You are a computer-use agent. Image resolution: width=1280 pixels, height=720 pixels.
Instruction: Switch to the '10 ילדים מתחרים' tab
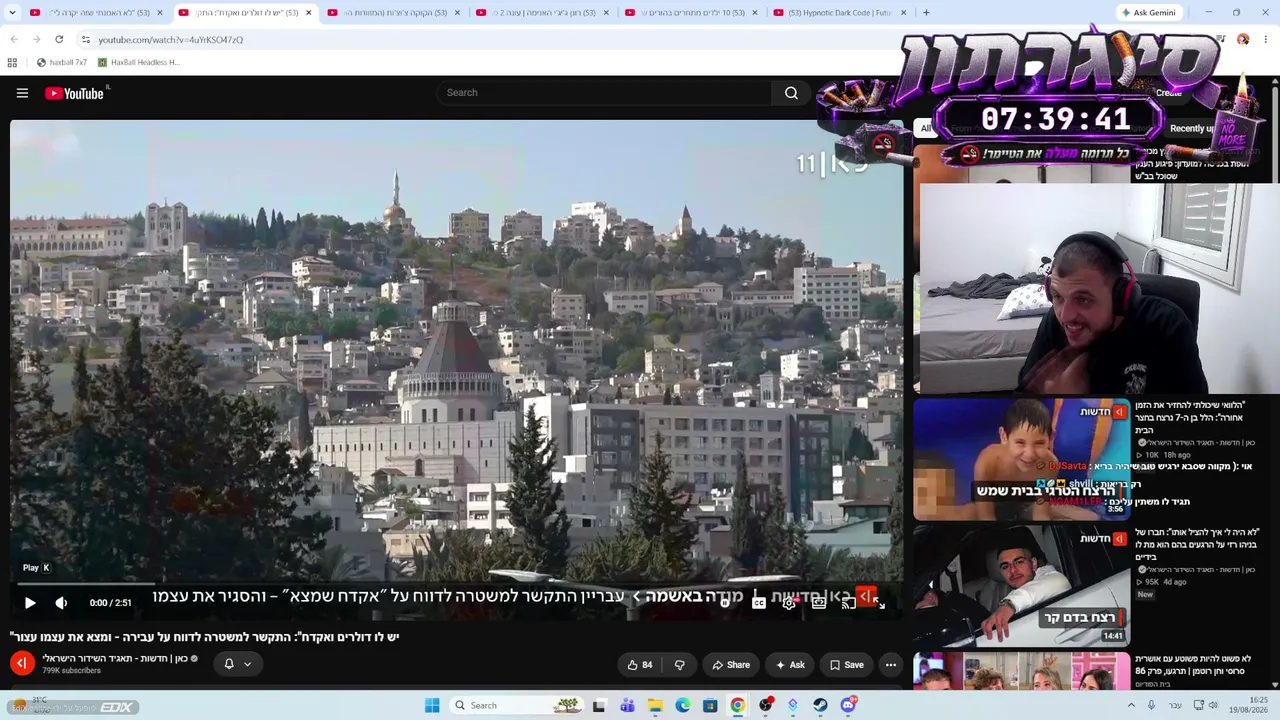690,13
